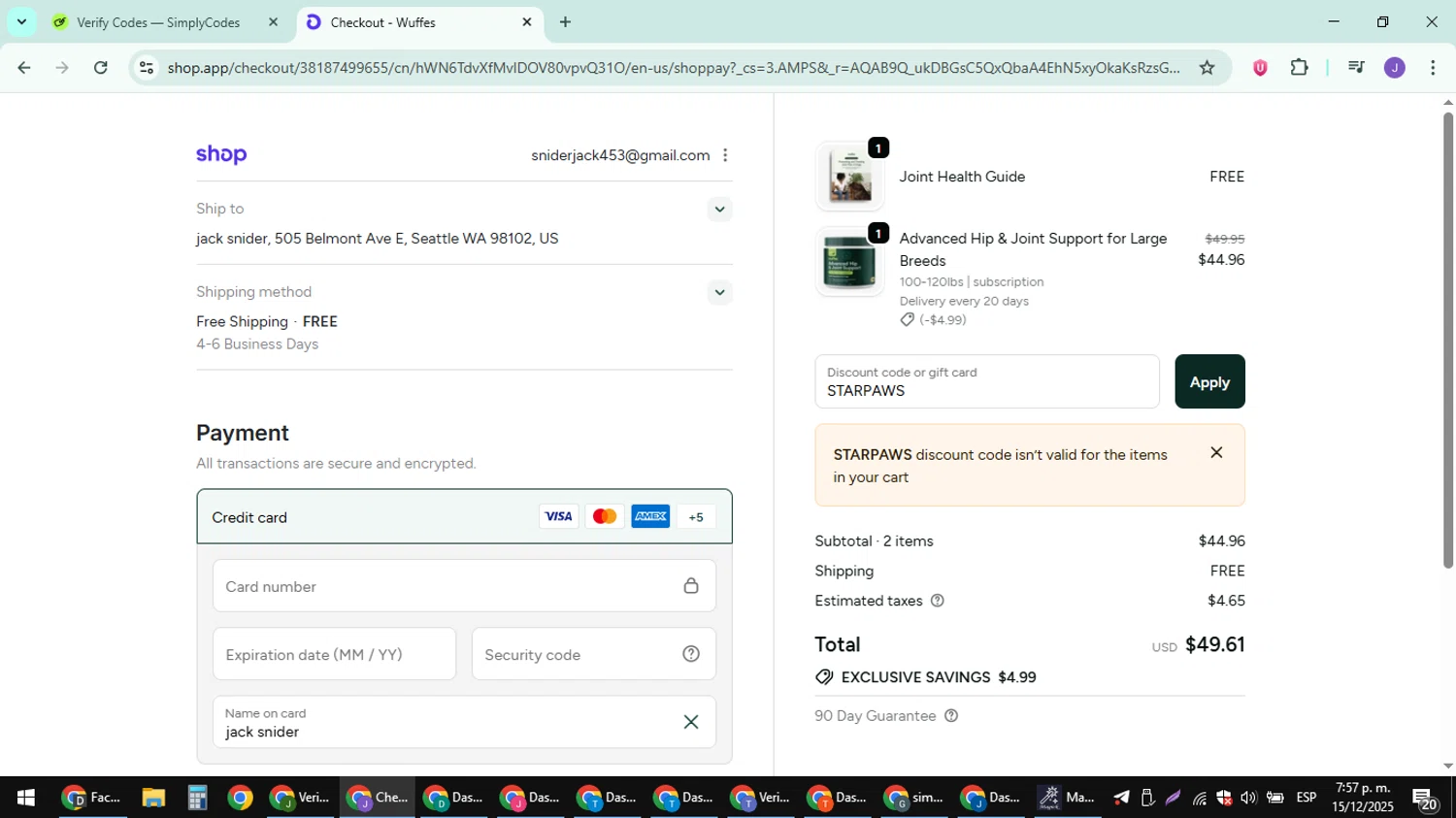The height and width of the screenshot is (818, 1456).
Task: Open the Ma... app in taskbar
Action: tap(1066, 798)
